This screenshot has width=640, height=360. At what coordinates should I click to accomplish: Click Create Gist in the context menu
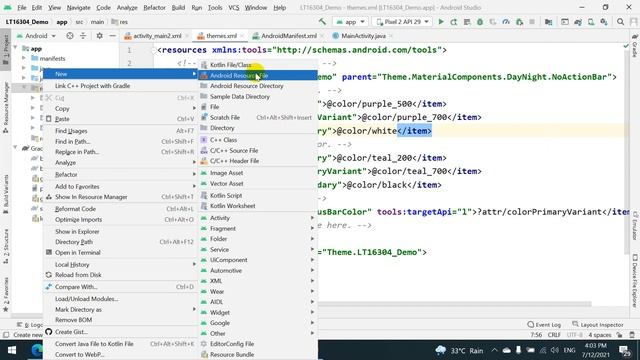click(120, 332)
